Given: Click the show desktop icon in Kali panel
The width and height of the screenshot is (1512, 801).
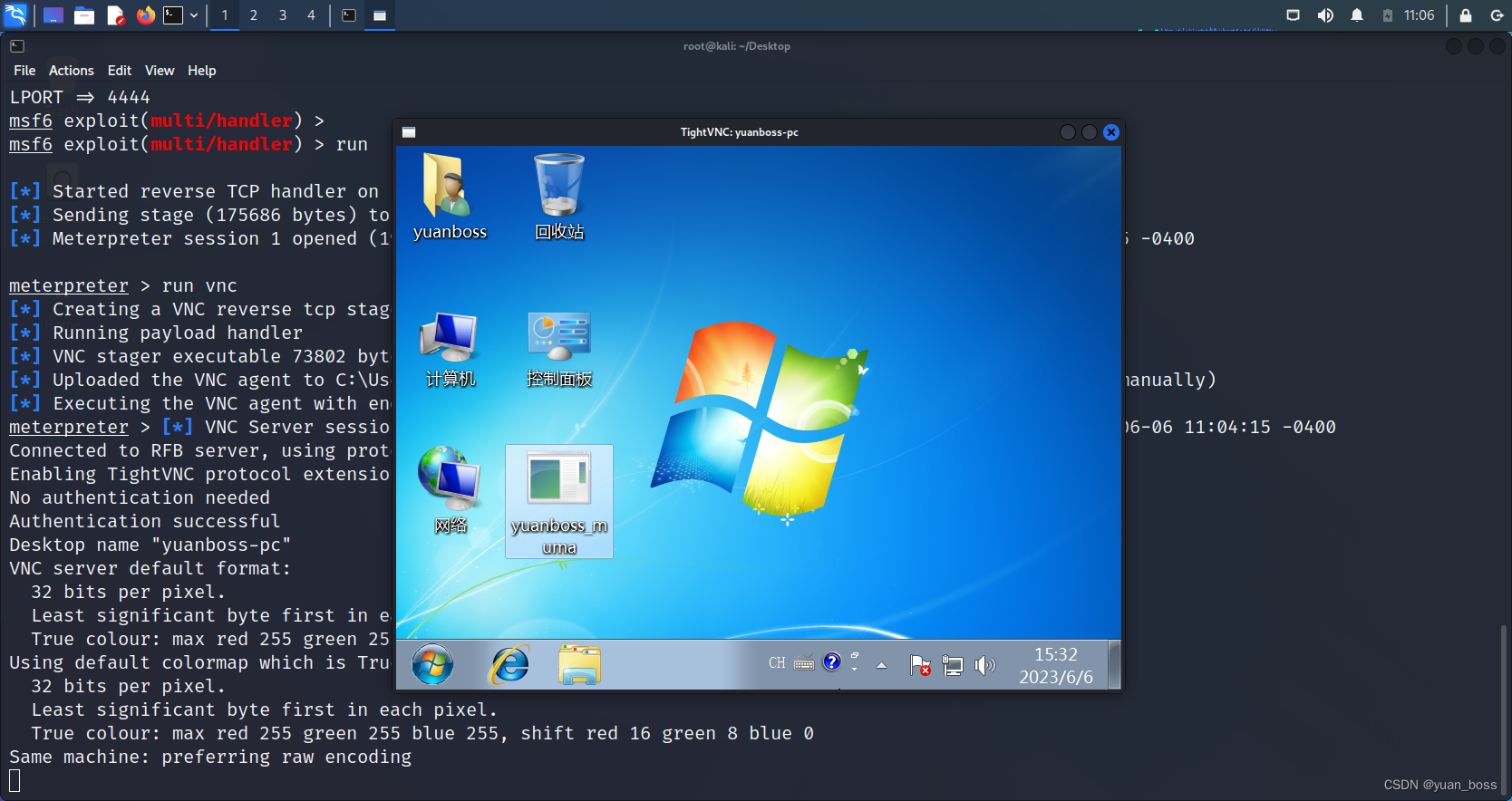Looking at the screenshot, I should pyautogui.click(x=53, y=15).
